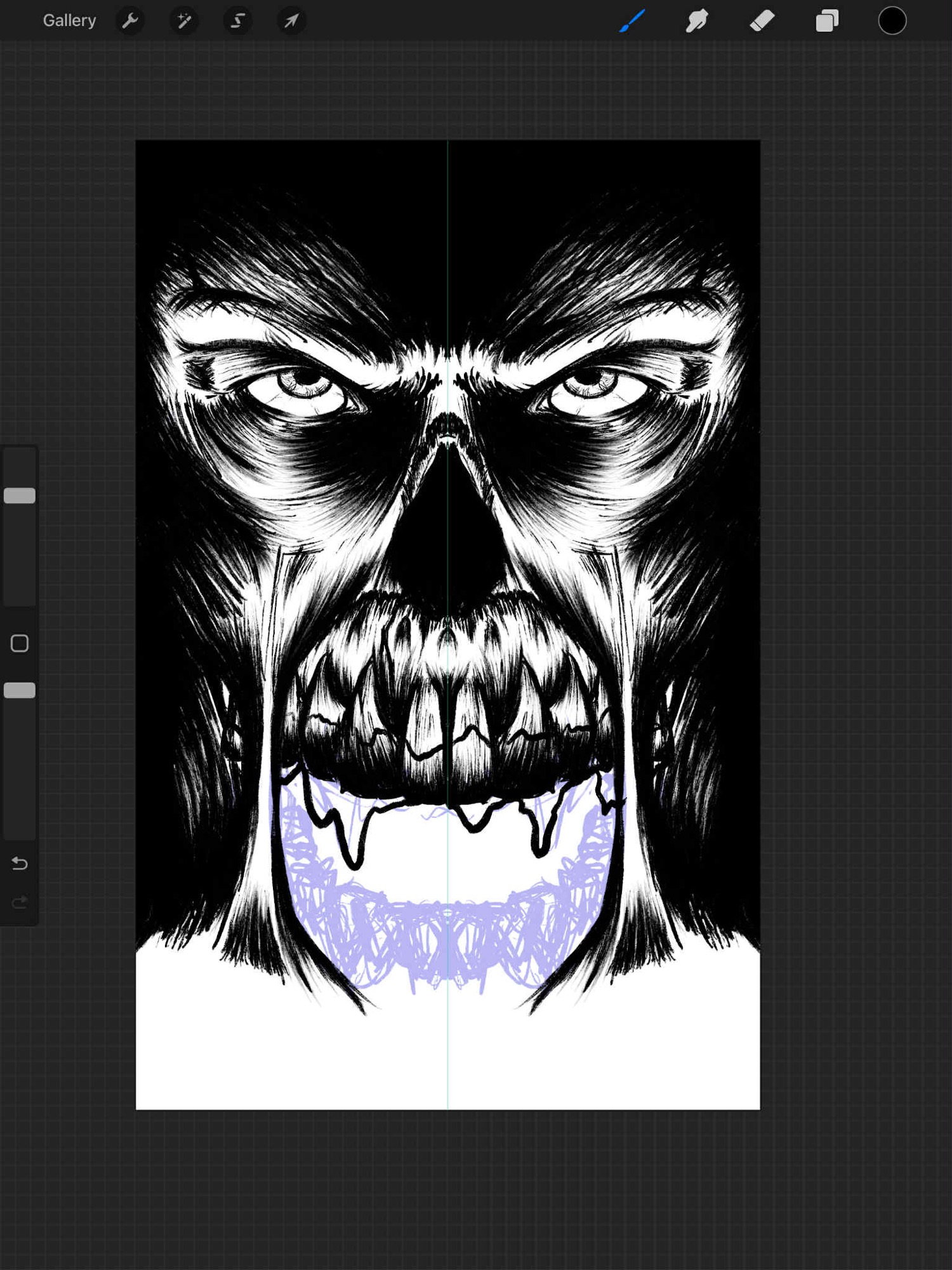Select the Eraser tool
952x1270 pixels.
[762, 21]
